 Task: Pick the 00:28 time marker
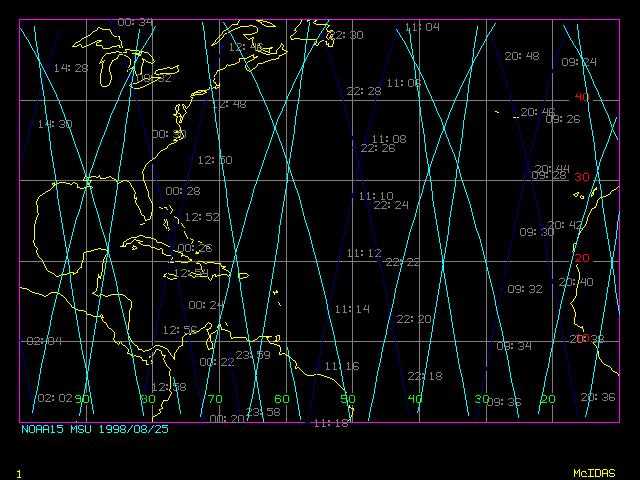tap(183, 191)
